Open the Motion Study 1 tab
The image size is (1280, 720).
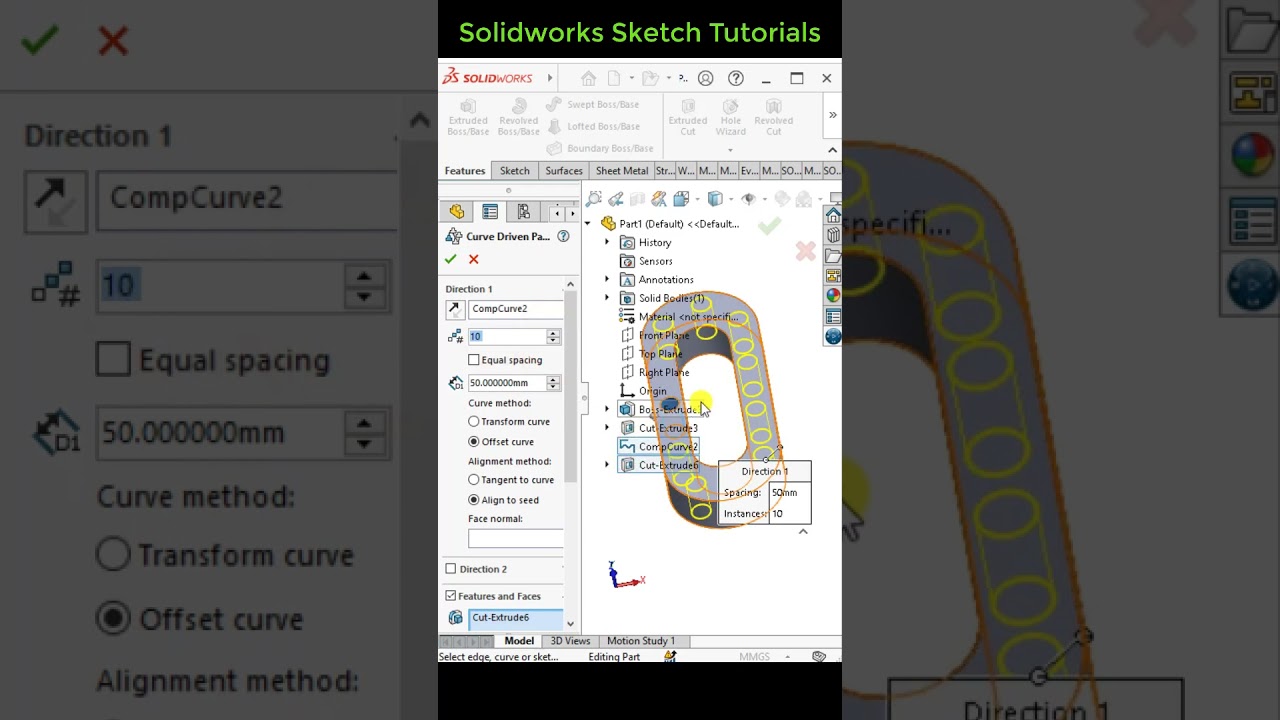point(641,641)
